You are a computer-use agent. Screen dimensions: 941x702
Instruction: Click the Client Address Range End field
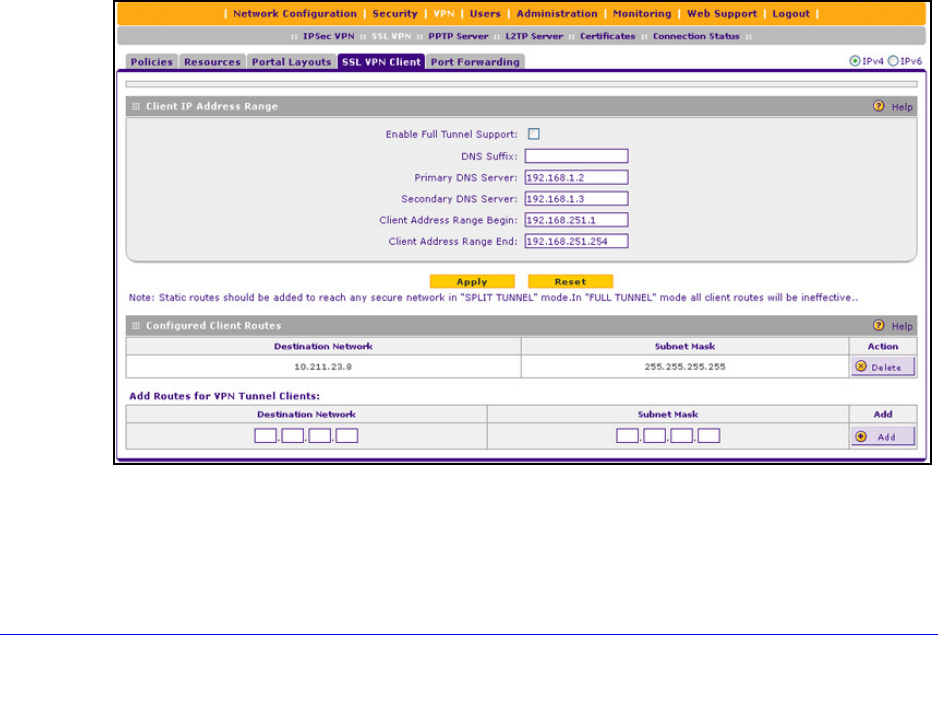click(x=575, y=241)
